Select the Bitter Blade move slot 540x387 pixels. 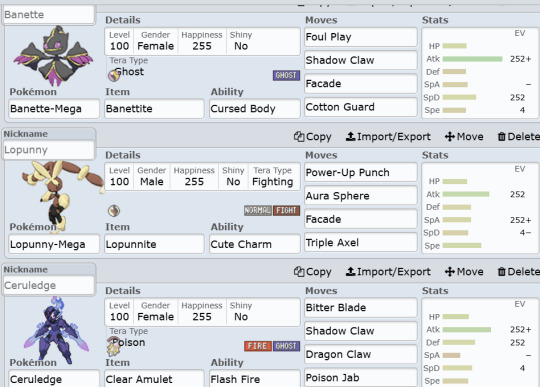(361, 307)
